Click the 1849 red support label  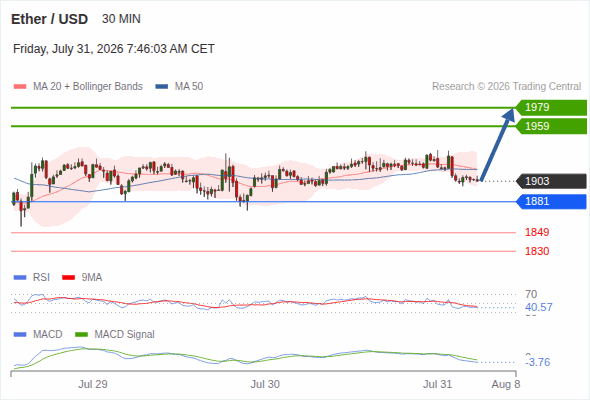click(x=537, y=232)
